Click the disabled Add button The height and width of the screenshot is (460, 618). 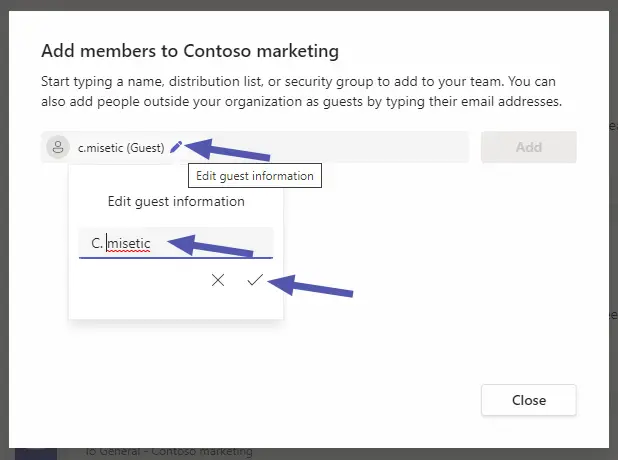pyautogui.click(x=529, y=147)
